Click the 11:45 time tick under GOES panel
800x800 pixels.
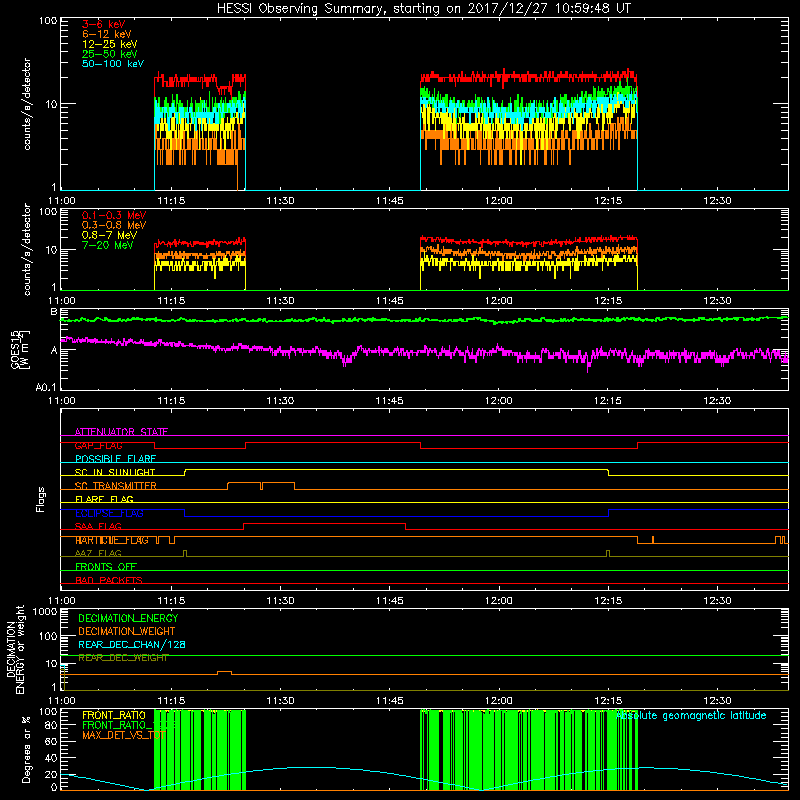coord(389,401)
